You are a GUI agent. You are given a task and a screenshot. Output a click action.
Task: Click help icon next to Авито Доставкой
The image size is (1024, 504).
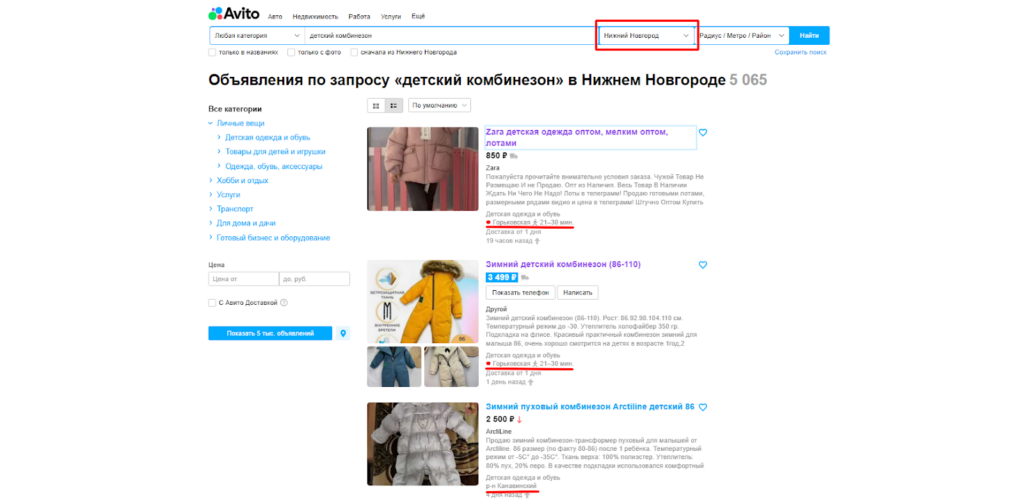coord(284,303)
